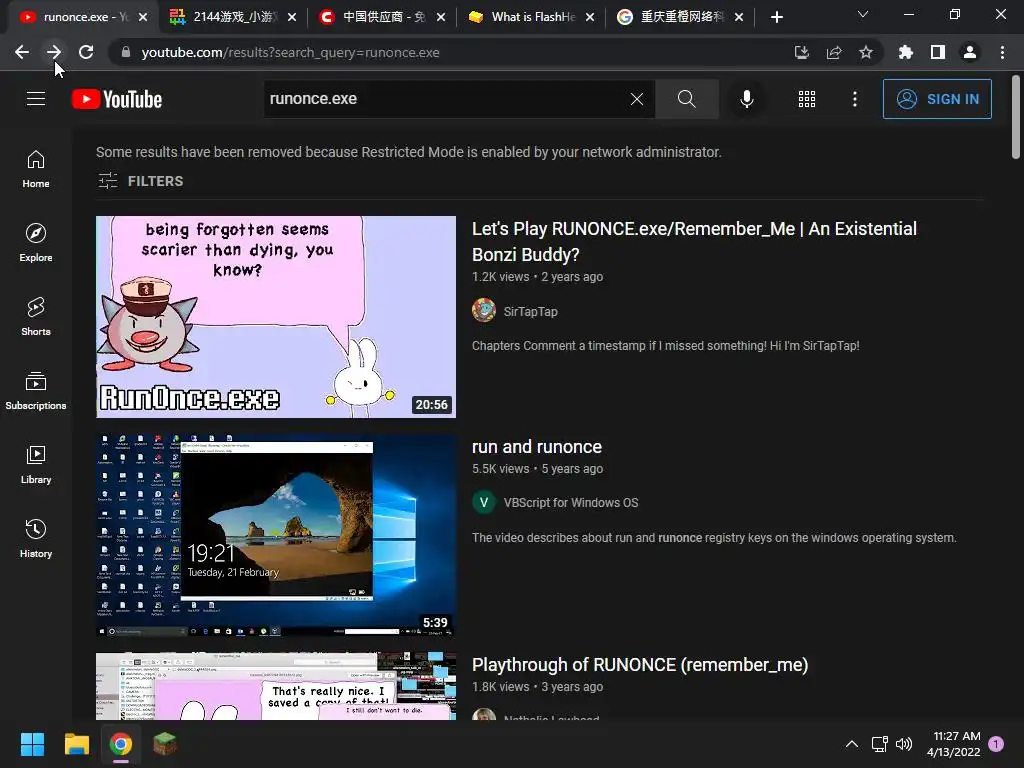1024x768 pixels.
Task: Open SirTapTap channel name link
Action: click(530, 312)
